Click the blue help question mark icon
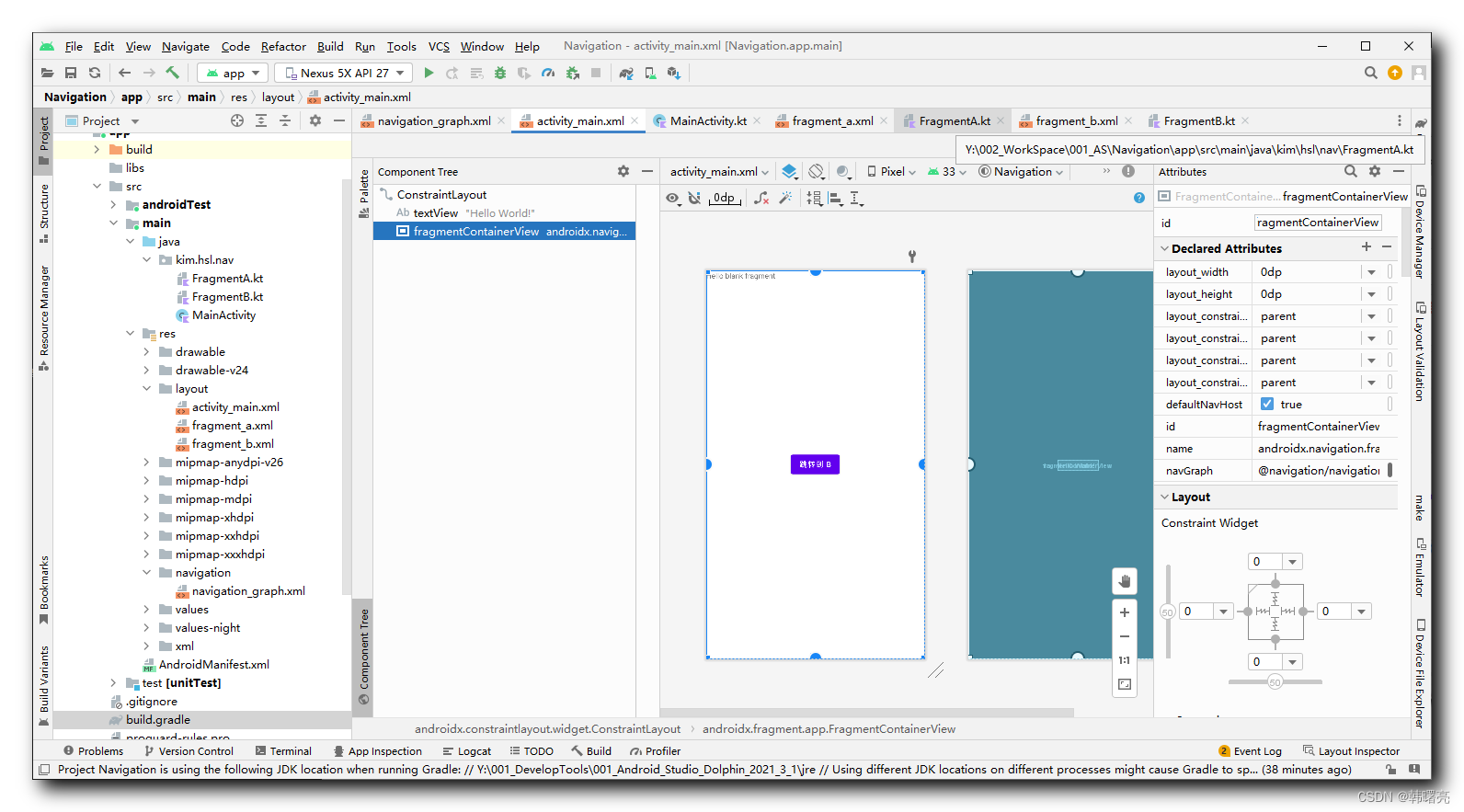Viewport: 1464px width, 812px height. pyautogui.click(x=1139, y=198)
